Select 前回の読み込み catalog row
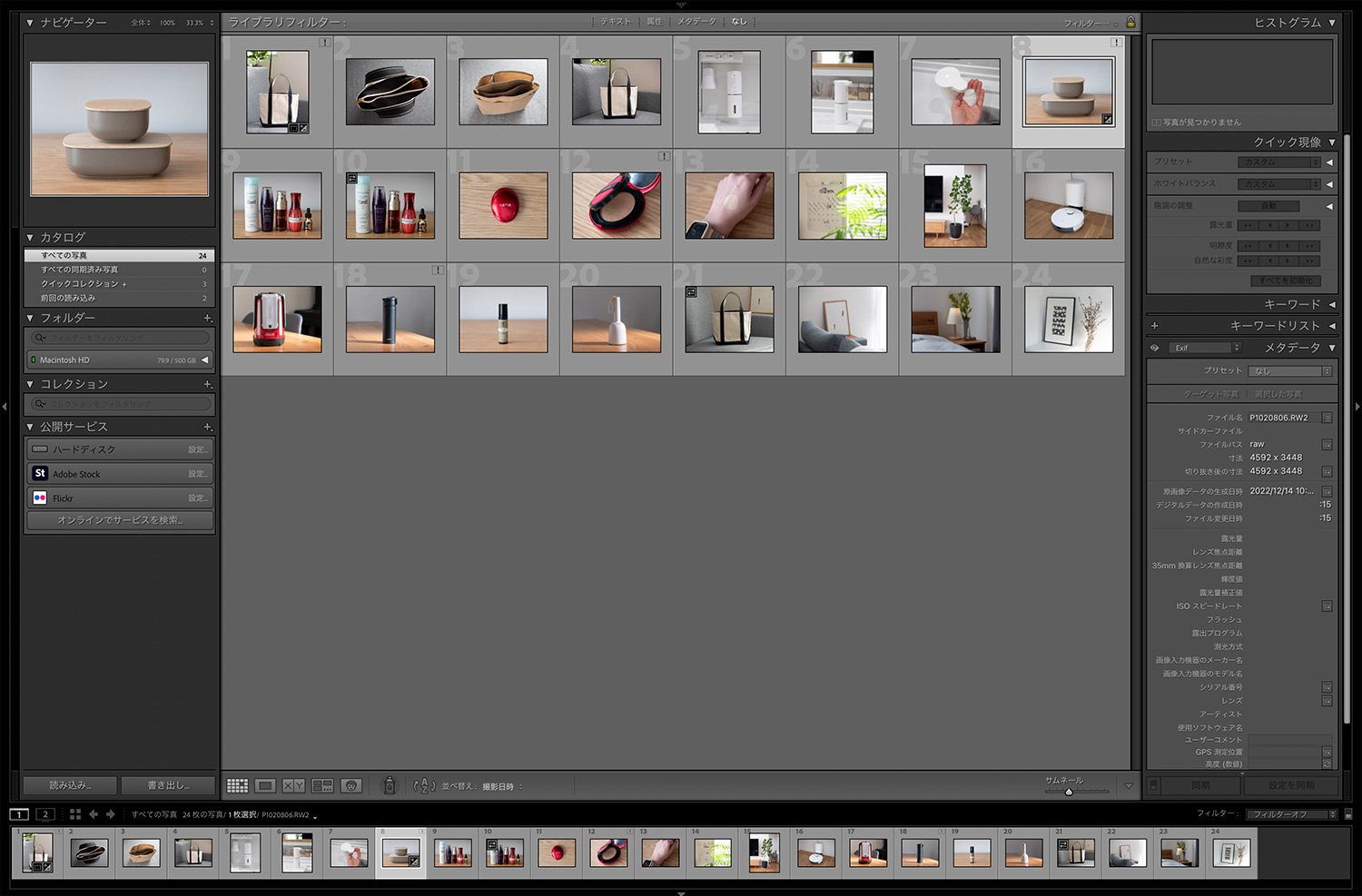The image size is (1362, 896). pyautogui.click(x=119, y=298)
